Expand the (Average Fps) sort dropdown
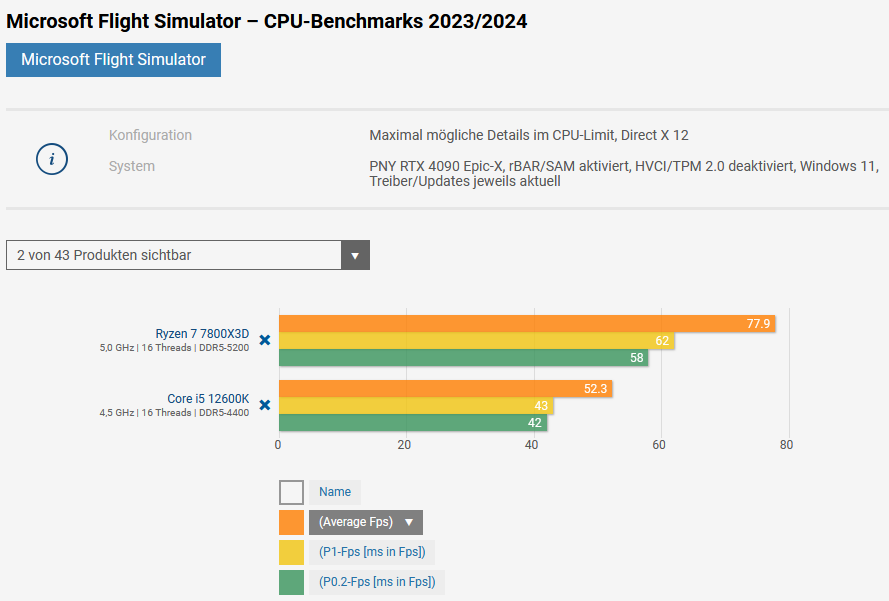Image resolution: width=889 pixels, height=601 pixels. tap(366, 522)
